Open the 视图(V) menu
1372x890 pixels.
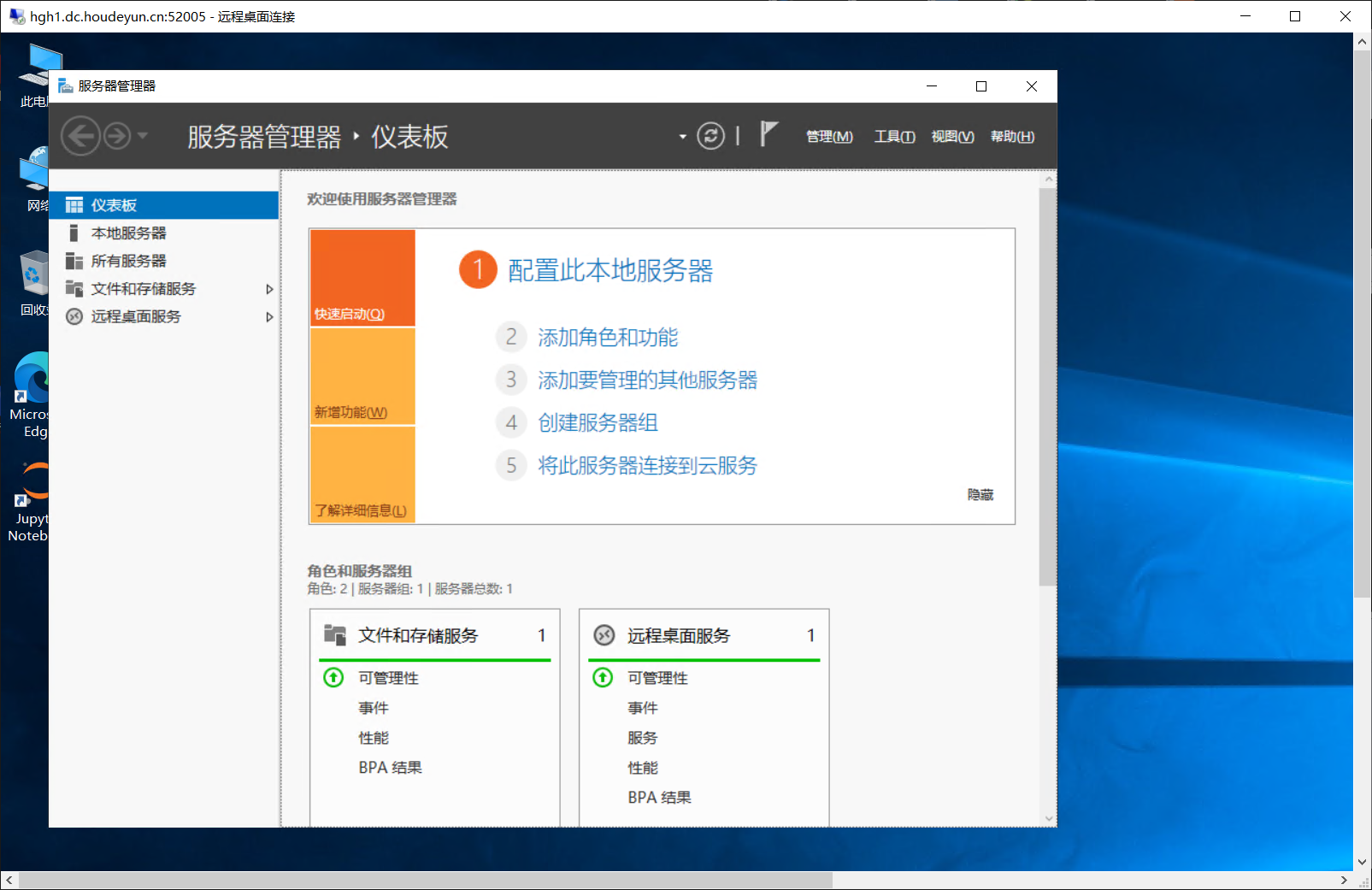tap(952, 137)
